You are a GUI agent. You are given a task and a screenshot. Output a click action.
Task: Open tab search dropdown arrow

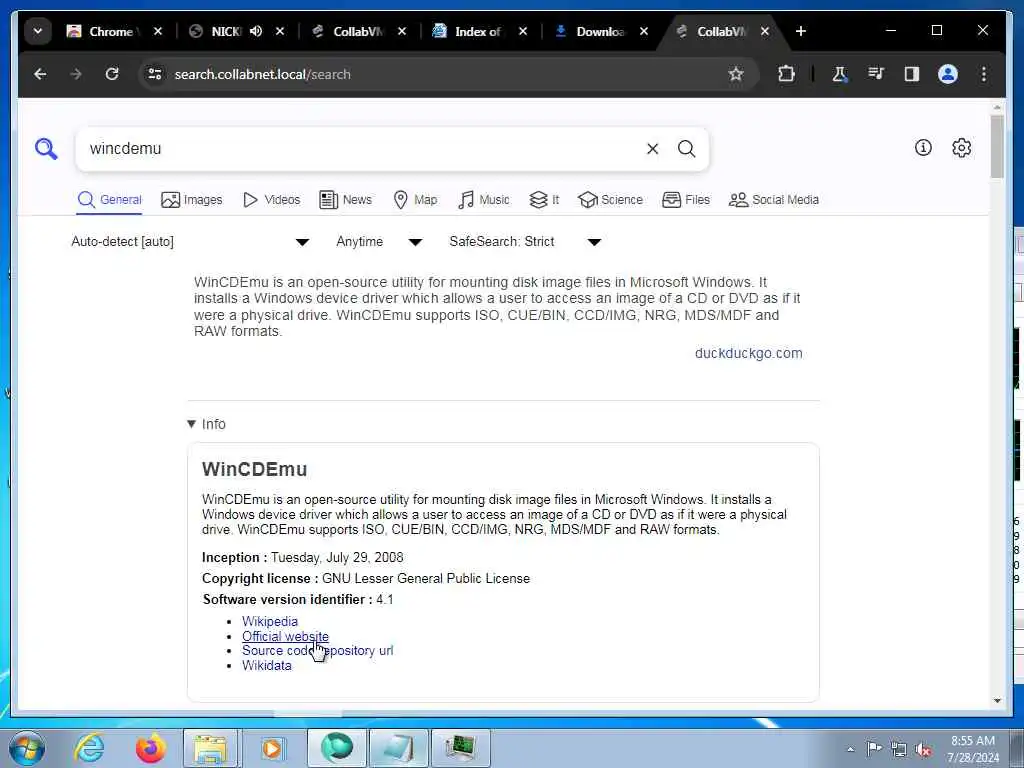(x=38, y=31)
